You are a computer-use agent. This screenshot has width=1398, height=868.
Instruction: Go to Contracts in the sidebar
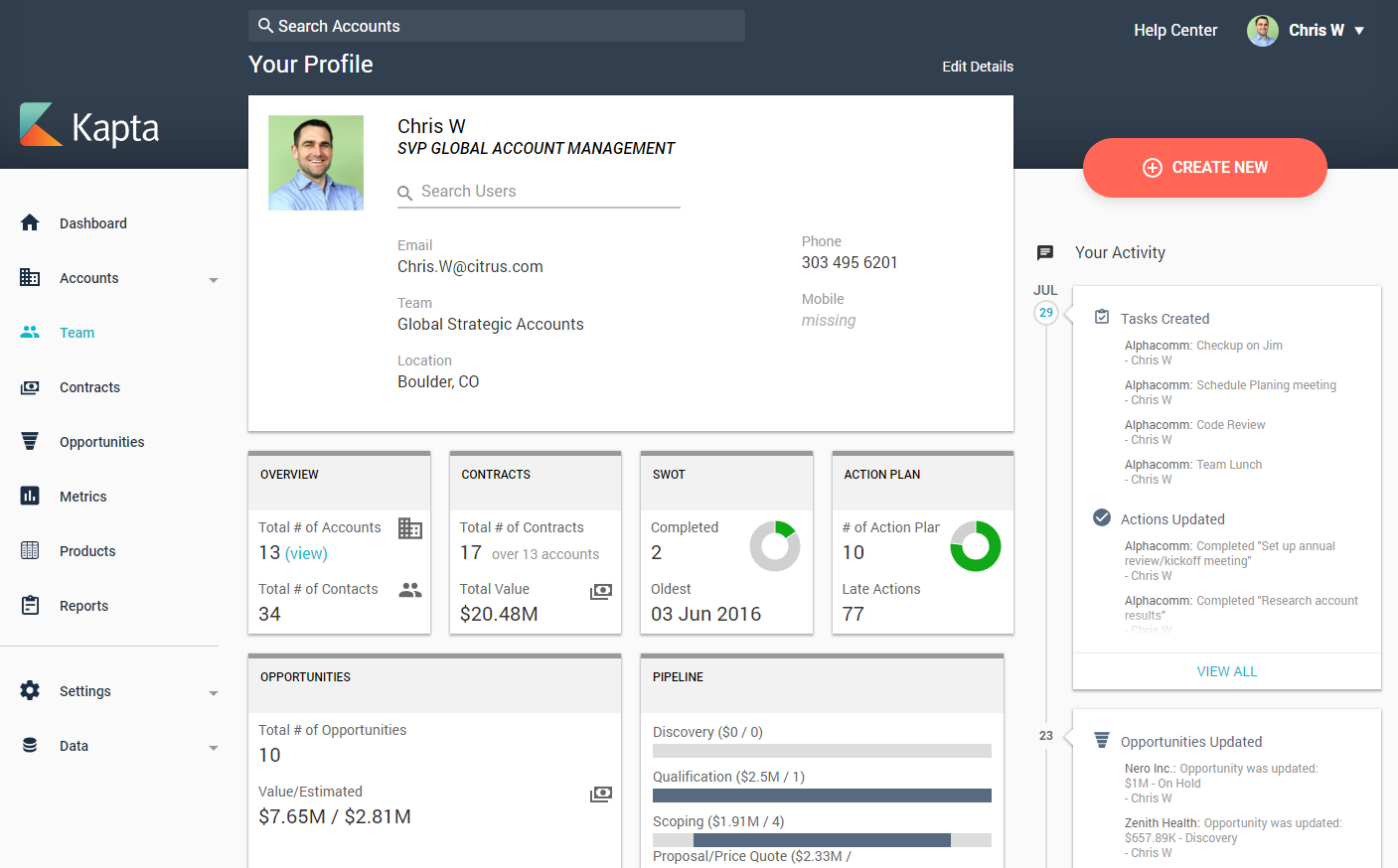pyautogui.click(x=89, y=387)
